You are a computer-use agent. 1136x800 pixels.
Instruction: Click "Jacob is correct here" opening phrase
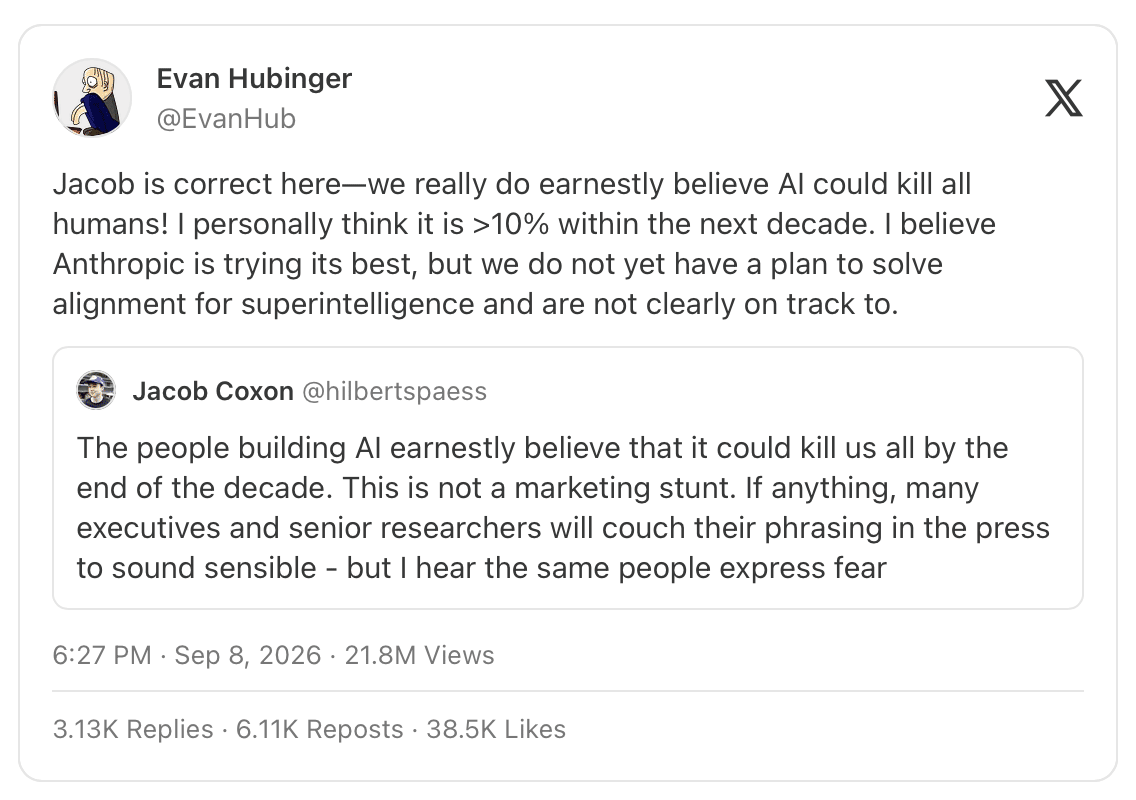196,184
